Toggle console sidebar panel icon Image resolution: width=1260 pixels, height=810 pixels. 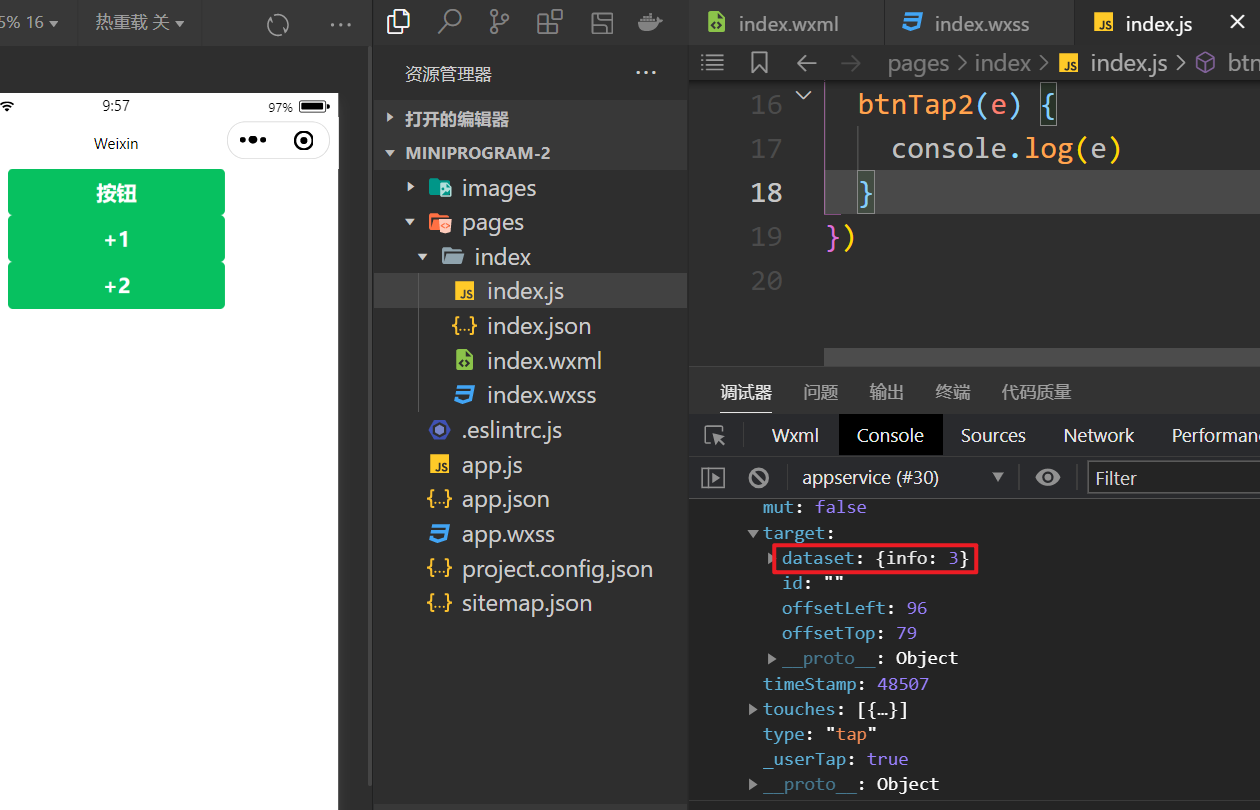[713, 478]
